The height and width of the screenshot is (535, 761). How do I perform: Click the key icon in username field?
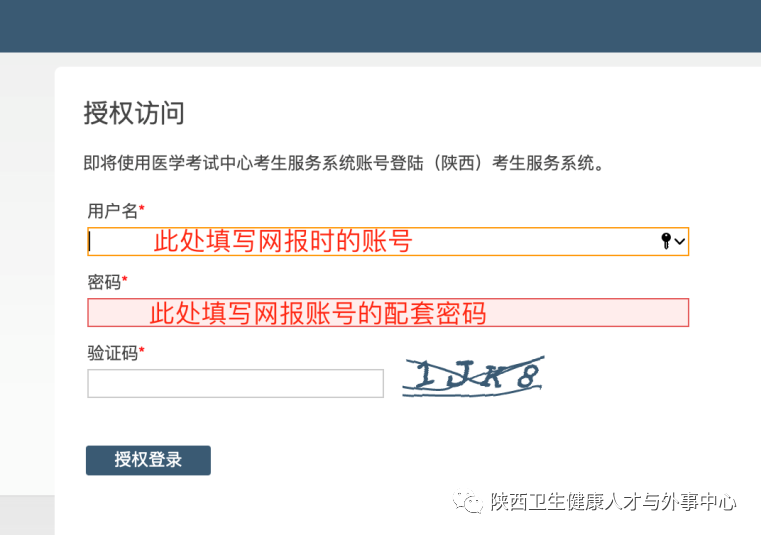tap(666, 241)
